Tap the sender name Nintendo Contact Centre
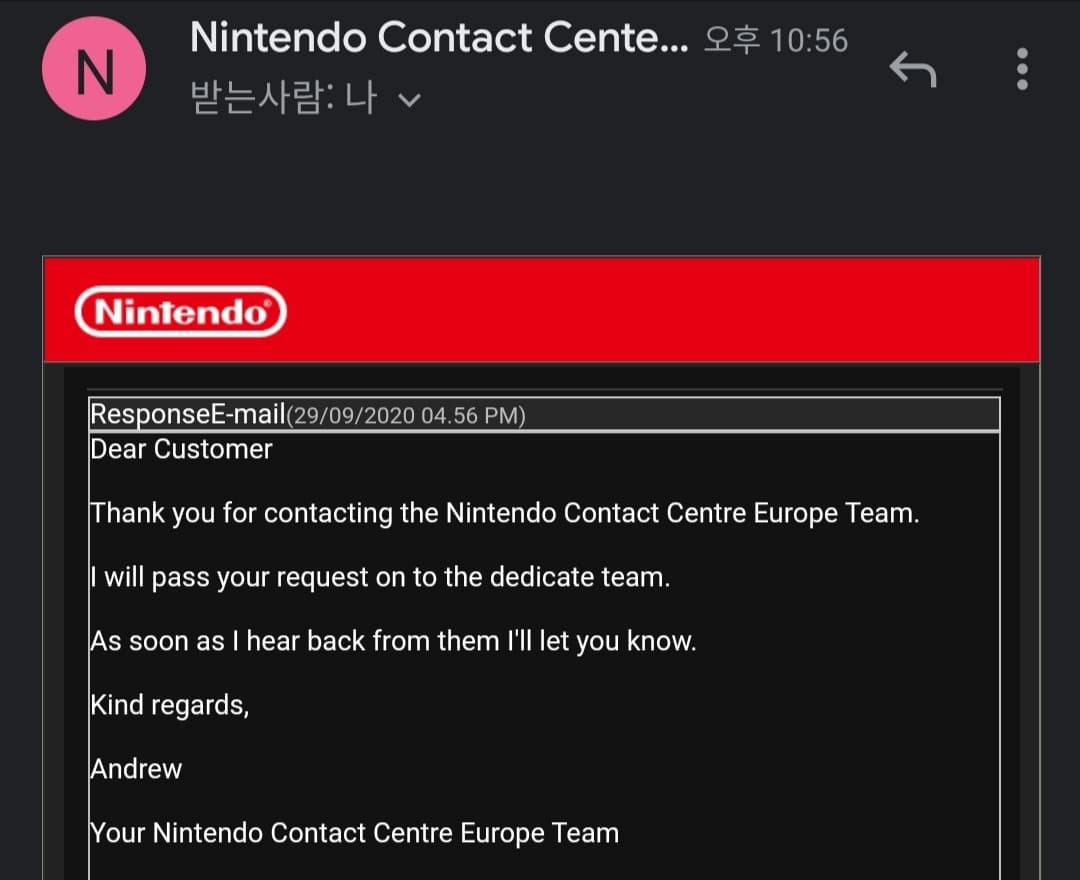The height and width of the screenshot is (880, 1080). pos(438,39)
